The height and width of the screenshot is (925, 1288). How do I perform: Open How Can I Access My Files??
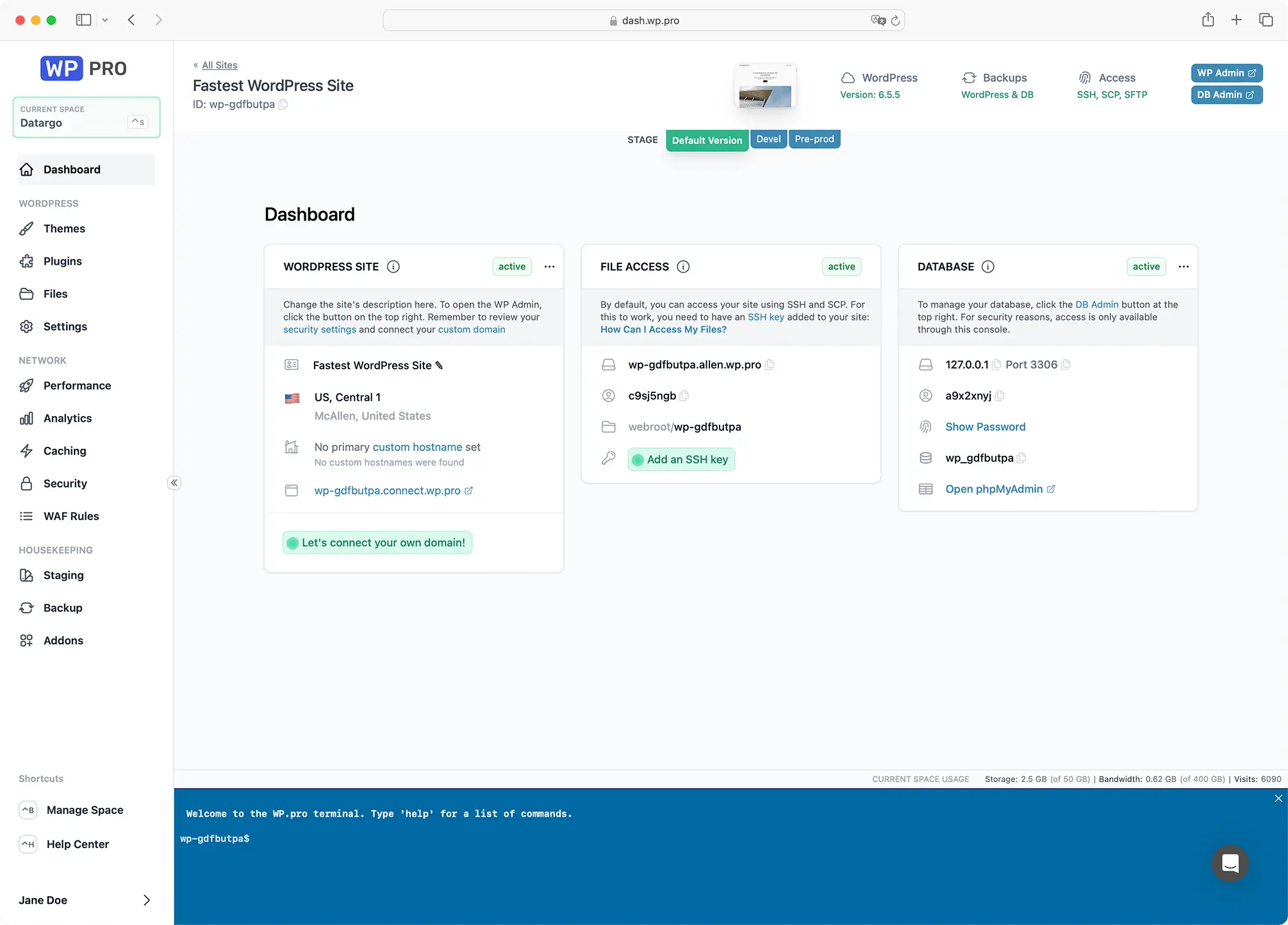coord(663,329)
